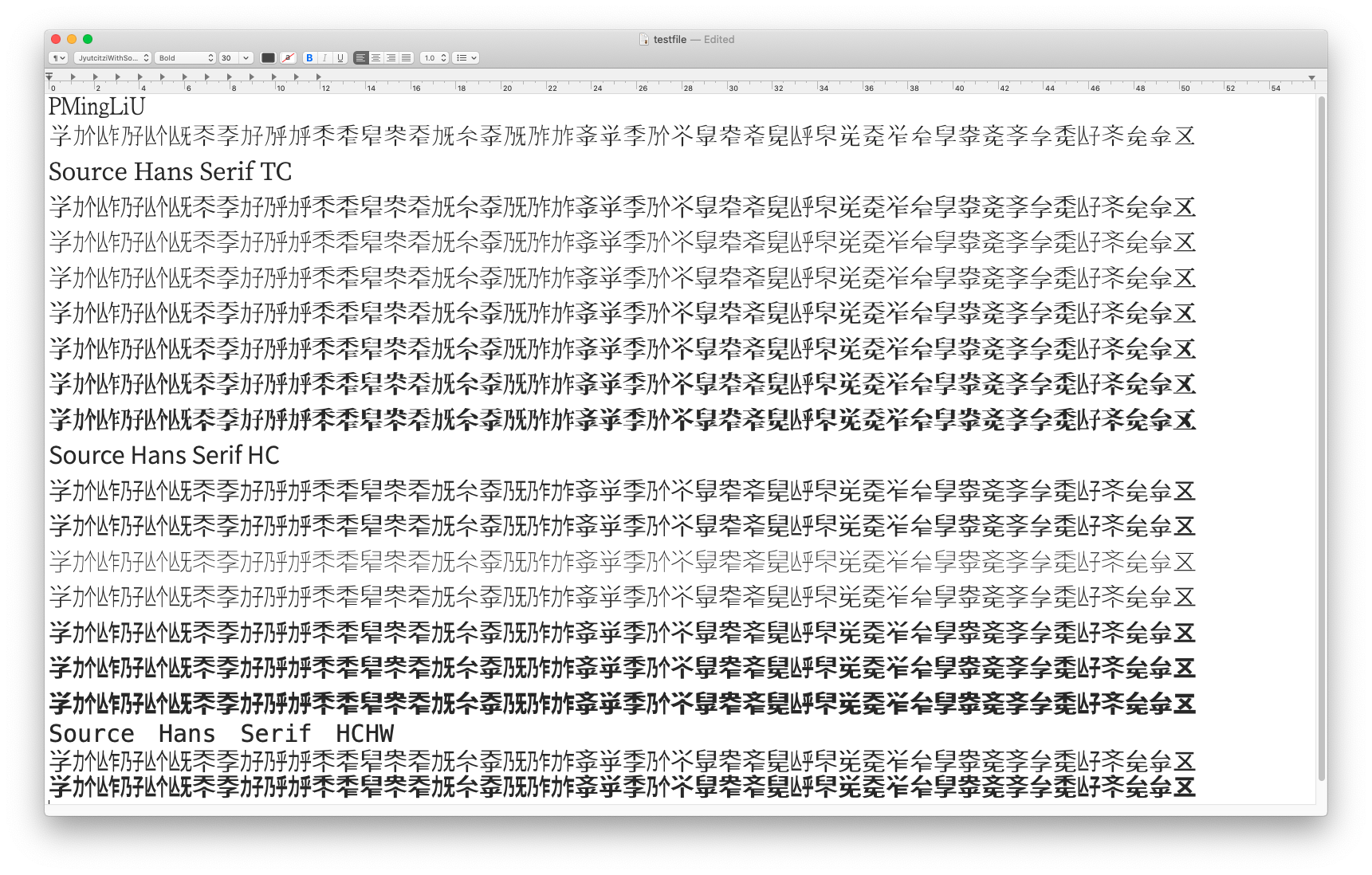This screenshot has width=1372, height=875.
Task: Open the paragraph styles dropdown
Action: (x=58, y=58)
